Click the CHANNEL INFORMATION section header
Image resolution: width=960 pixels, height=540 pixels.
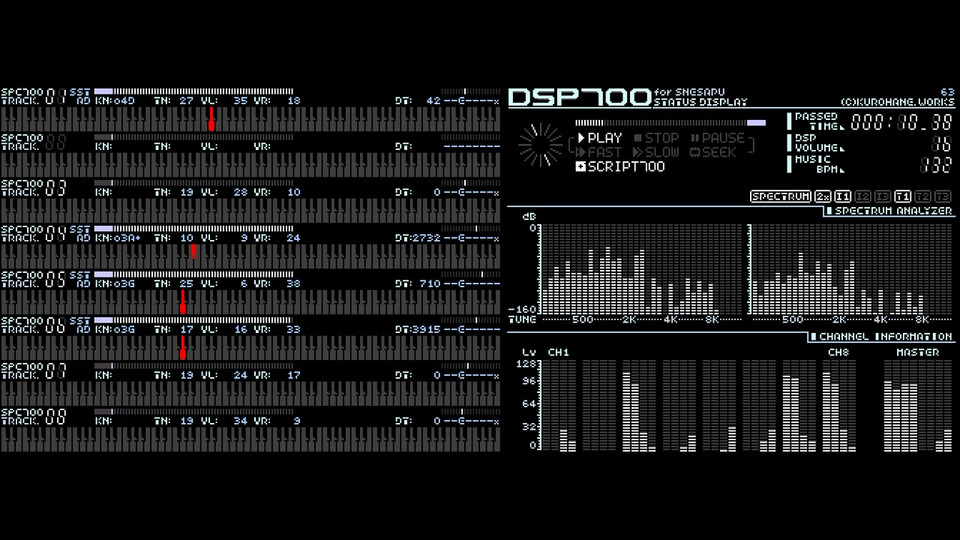(882, 337)
